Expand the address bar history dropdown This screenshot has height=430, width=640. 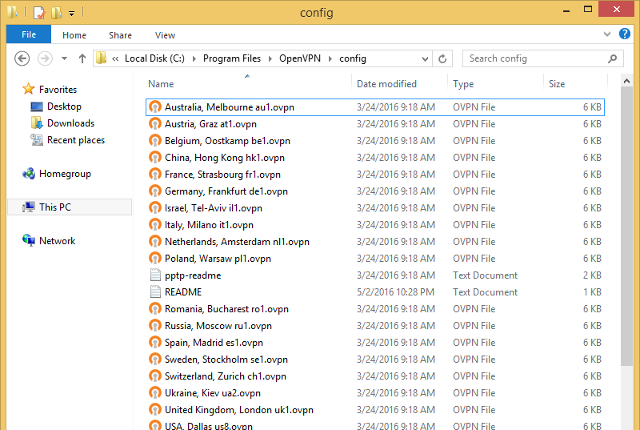click(x=425, y=59)
